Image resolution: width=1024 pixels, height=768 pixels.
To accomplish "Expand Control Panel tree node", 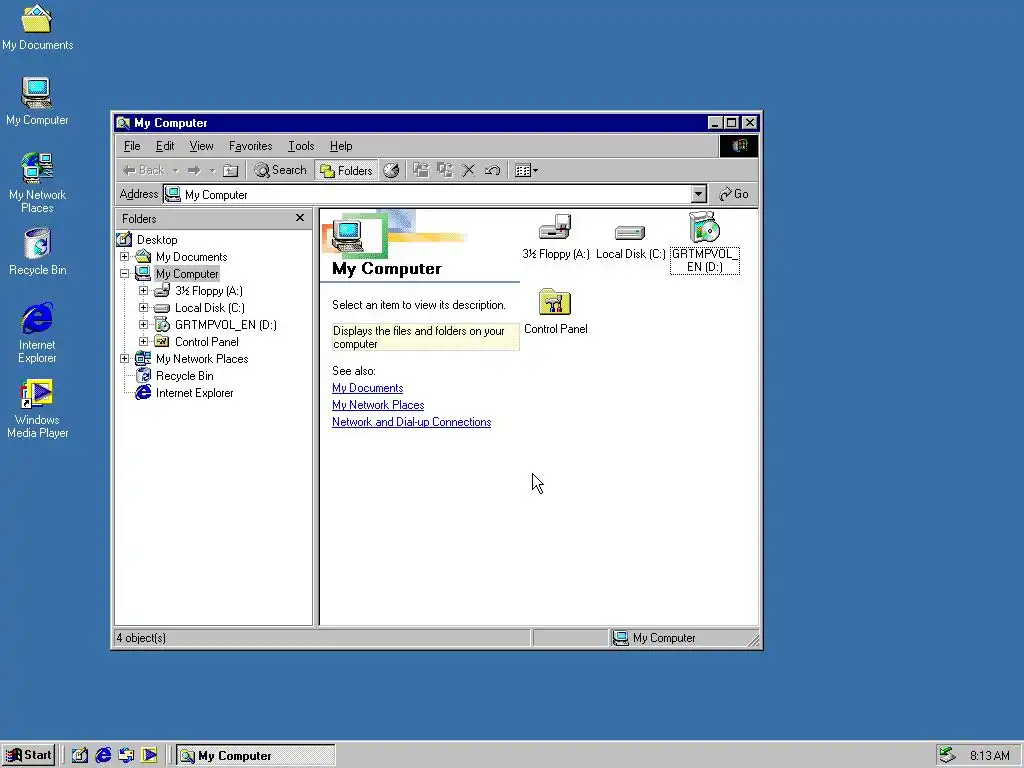I will 144,342.
